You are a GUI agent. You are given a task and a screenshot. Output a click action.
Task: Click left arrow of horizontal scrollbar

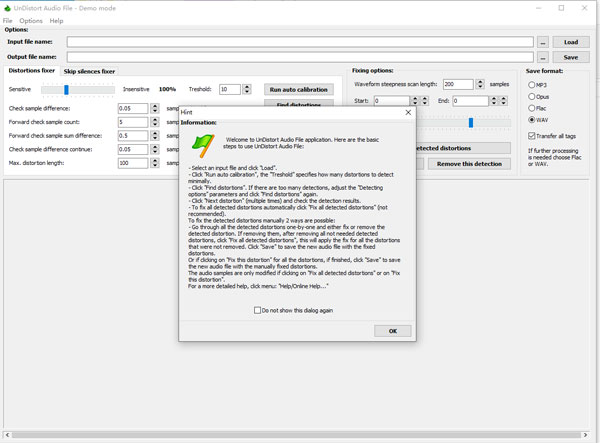[x=7, y=435]
